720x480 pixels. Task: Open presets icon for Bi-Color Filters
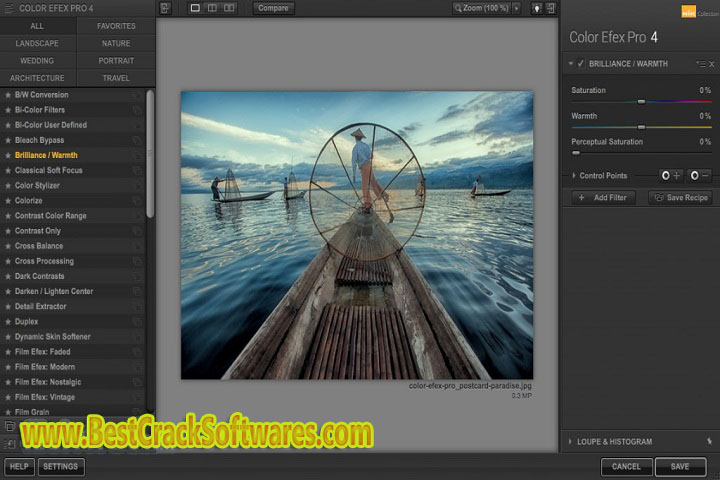coord(137,110)
